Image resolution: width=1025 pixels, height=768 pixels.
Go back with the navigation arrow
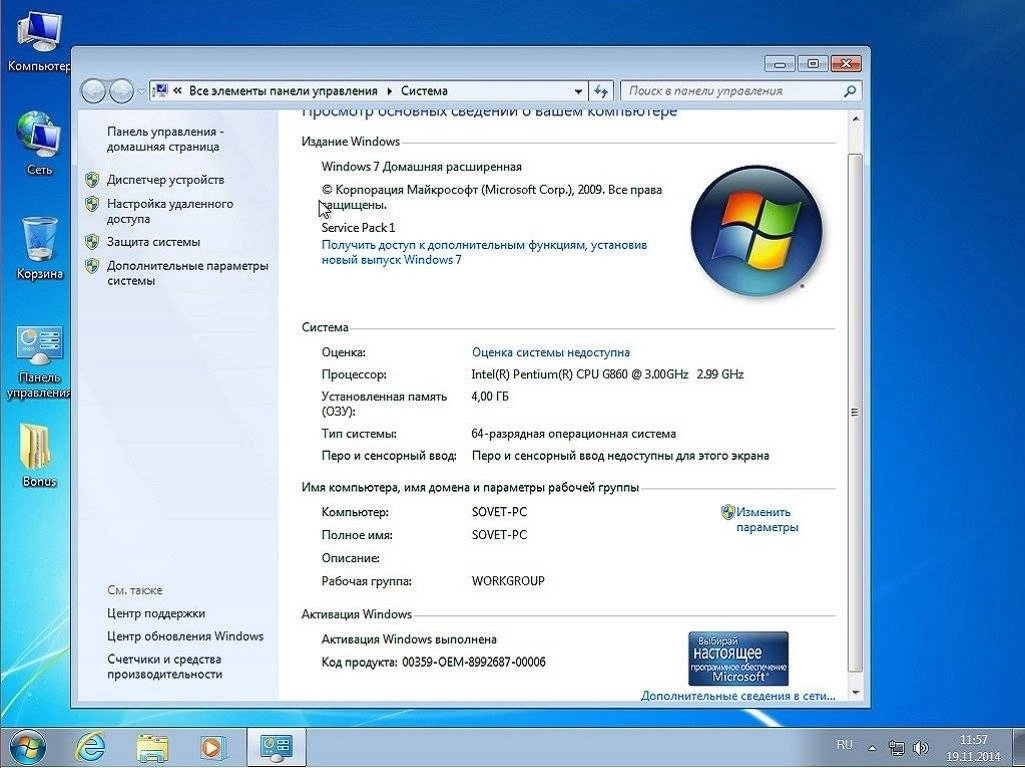pyautogui.click(x=93, y=91)
